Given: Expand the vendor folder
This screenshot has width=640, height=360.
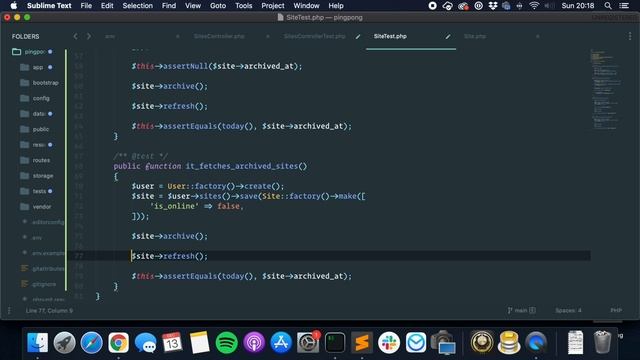Looking at the screenshot, I should pos(36,207).
